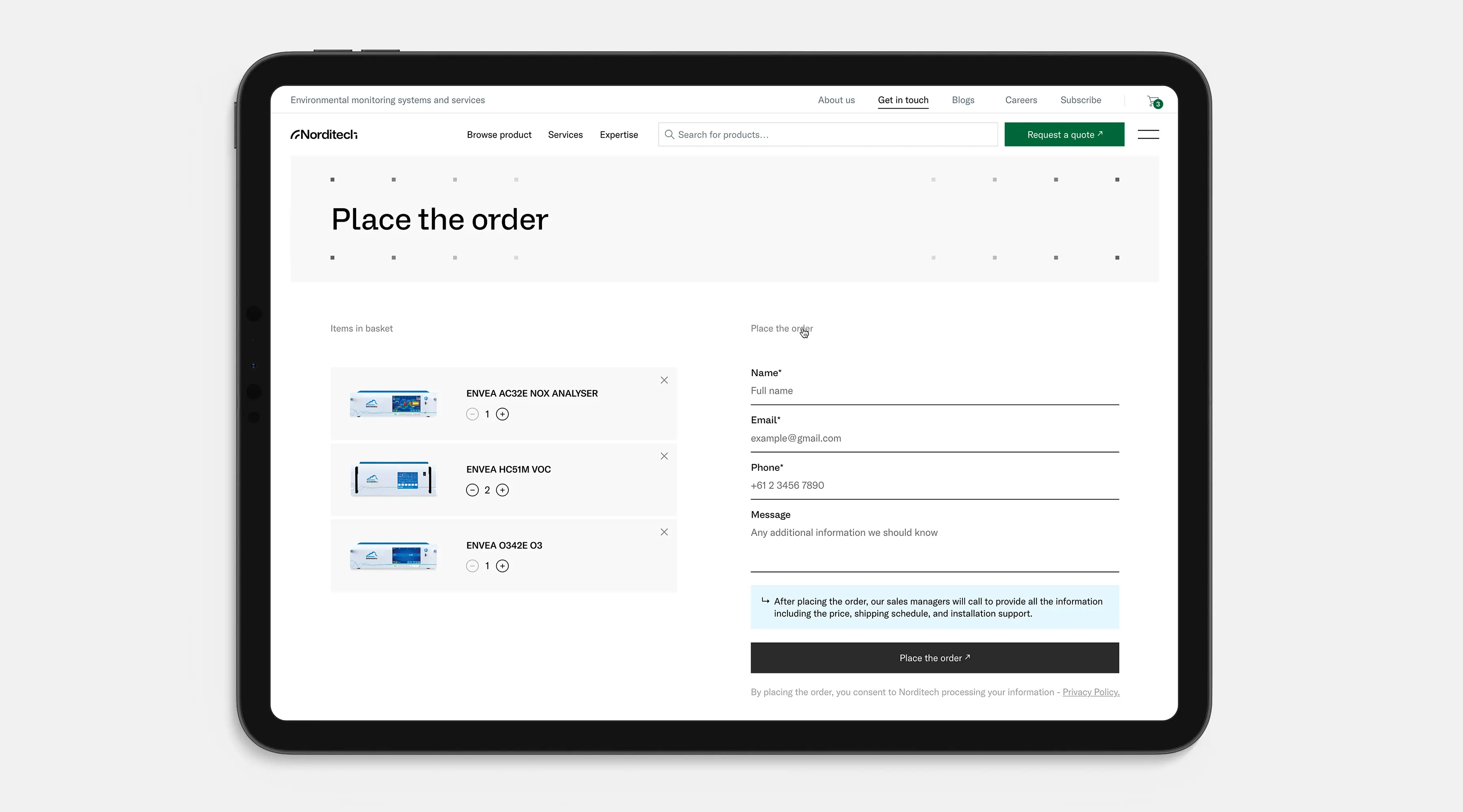Submit with the Place the order button
The width and height of the screenshot is (1463, 812).
click(x=934, y=658)
